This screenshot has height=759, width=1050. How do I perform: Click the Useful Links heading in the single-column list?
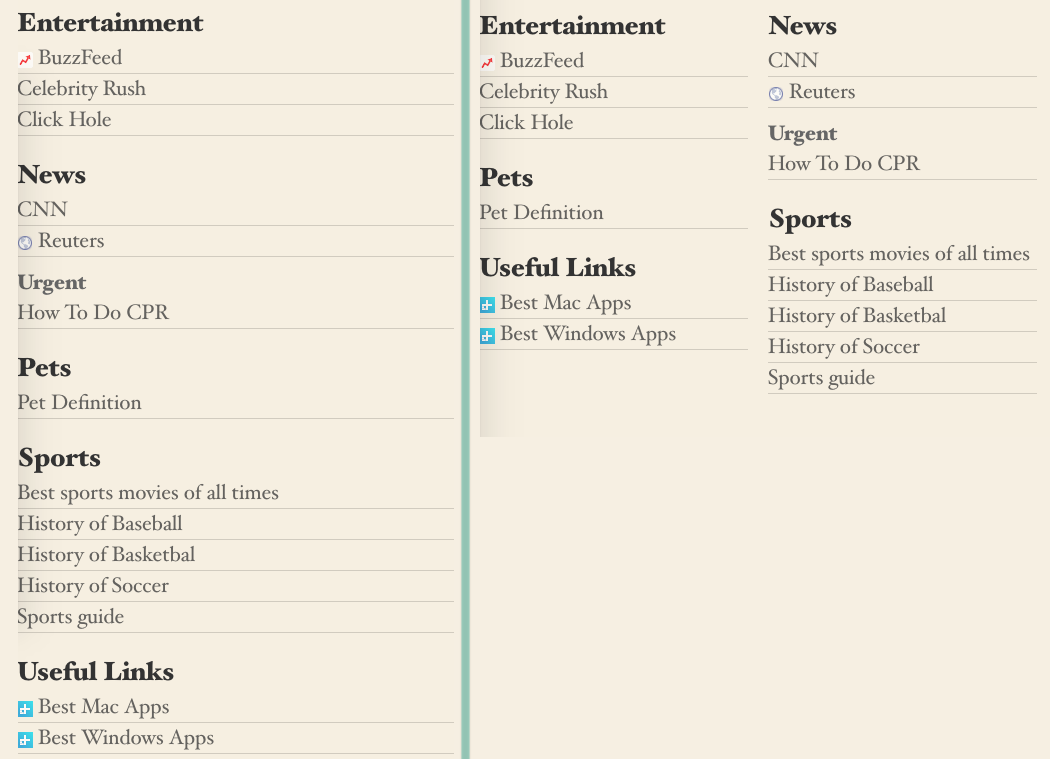(96, 672)
